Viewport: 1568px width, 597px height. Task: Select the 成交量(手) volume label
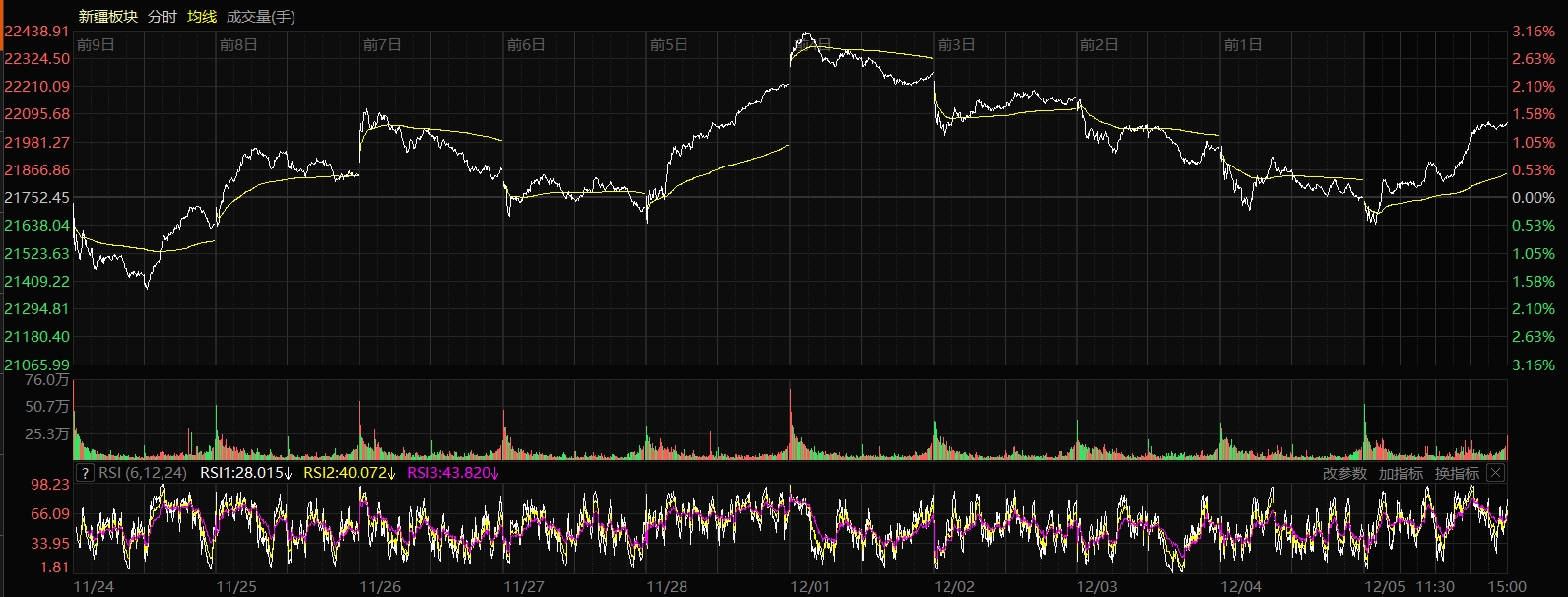tap(260, 16)
